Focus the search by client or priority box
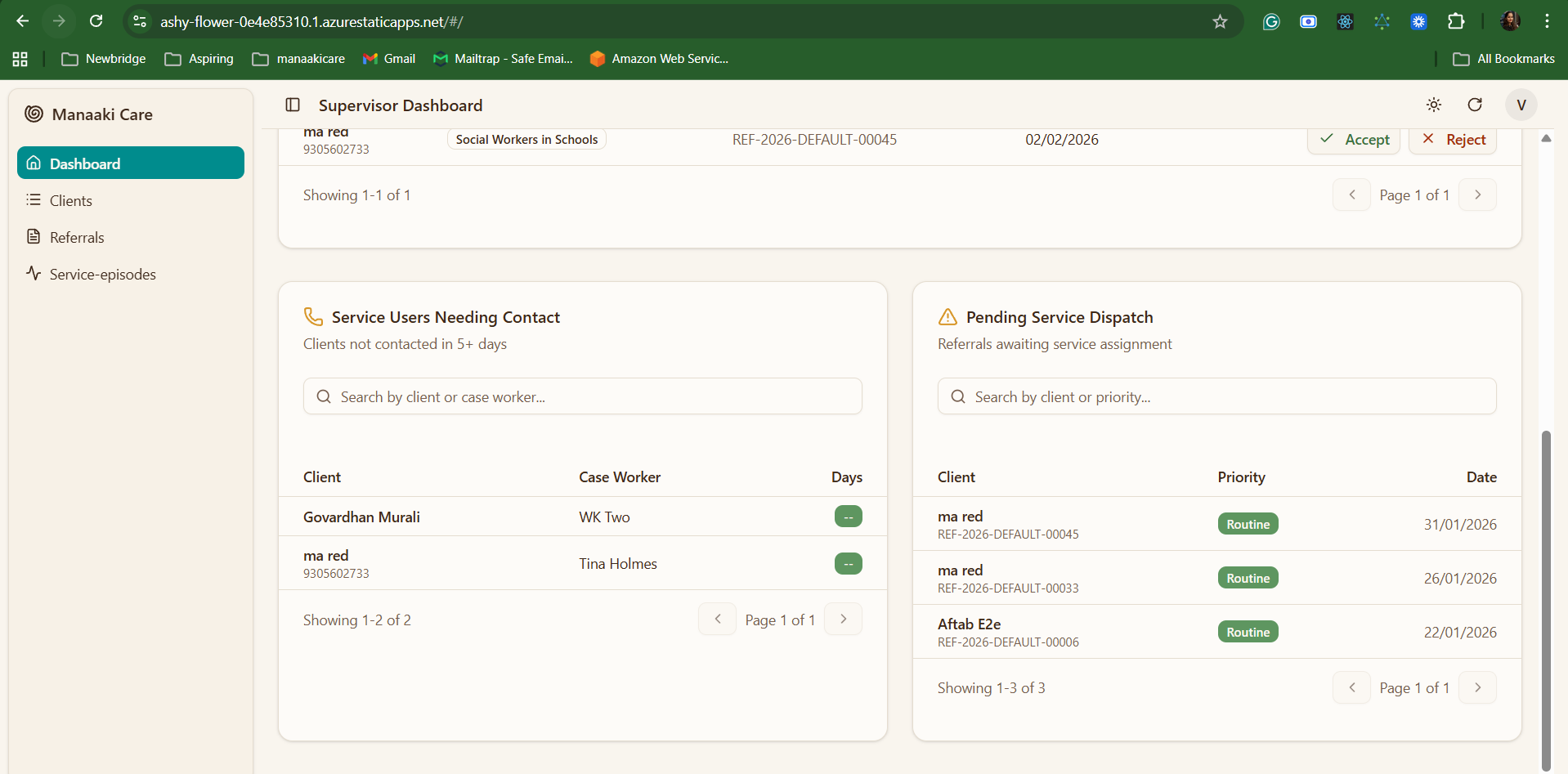This screenshot has width=1568, height=774. tap(1216, 396)
